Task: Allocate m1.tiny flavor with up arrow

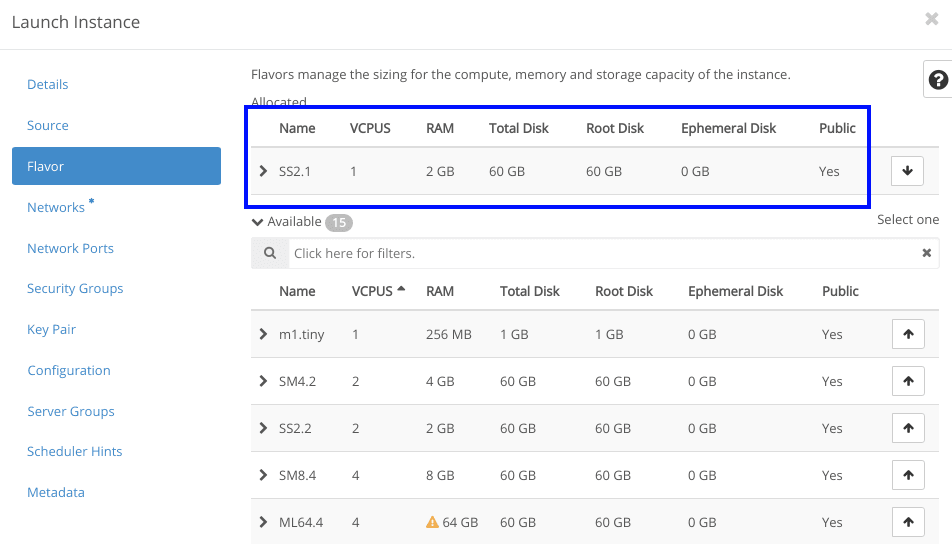Action: point(907,334)
